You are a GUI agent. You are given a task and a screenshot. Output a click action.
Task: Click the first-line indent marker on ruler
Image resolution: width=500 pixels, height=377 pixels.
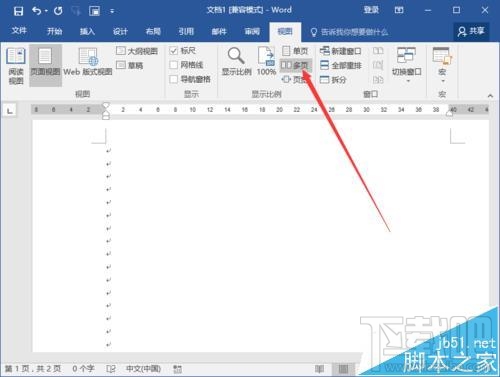[x=106, y=105]
